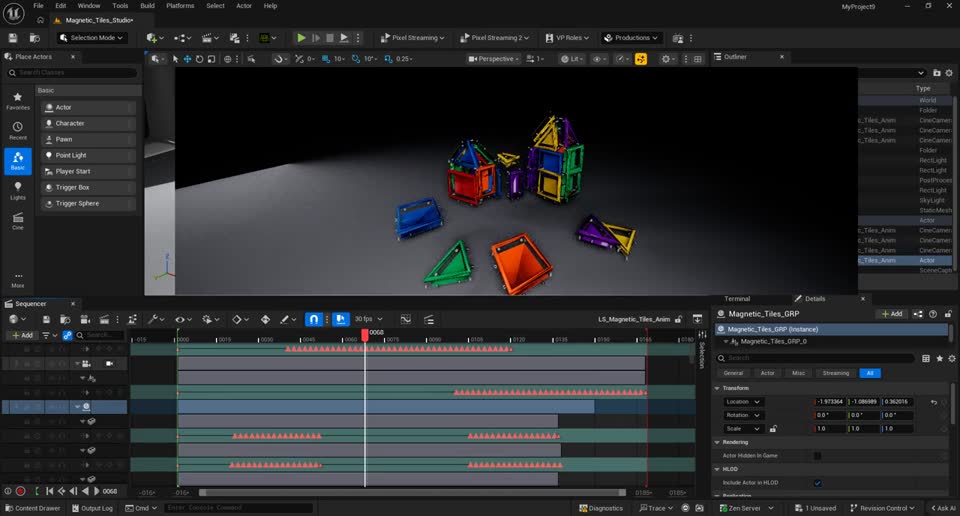Select the scale gizmo tool in viewport

[211, 59]
